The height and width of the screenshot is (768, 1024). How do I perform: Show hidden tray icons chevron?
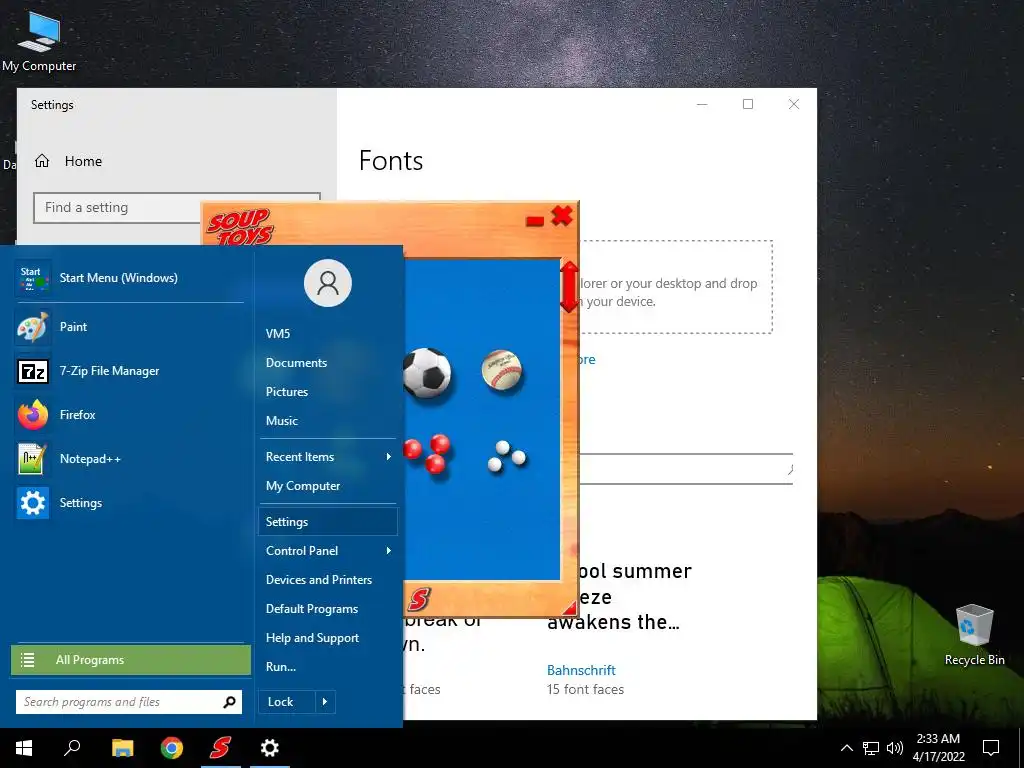click(846, 748)
